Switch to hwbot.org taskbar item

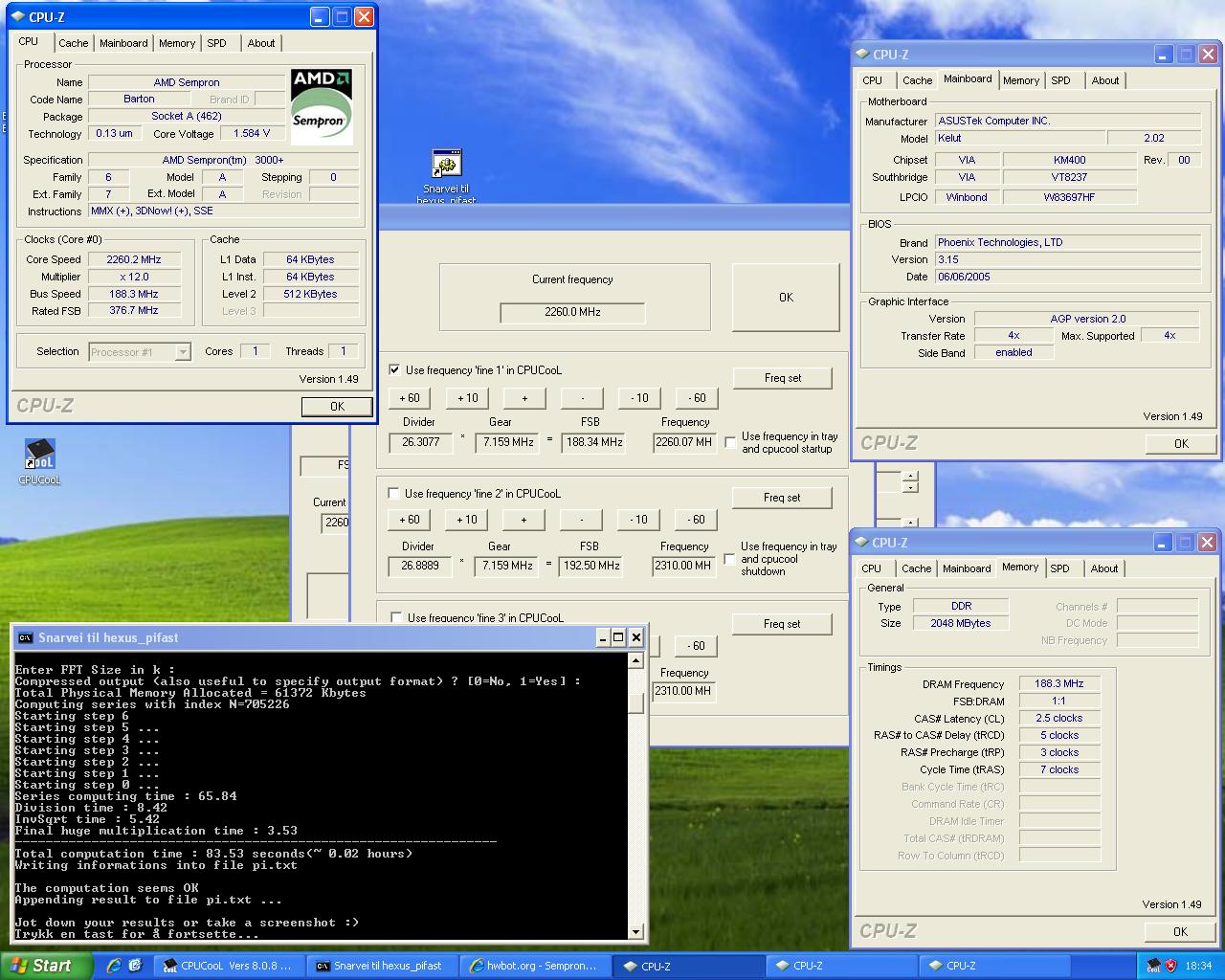(535, 966)
